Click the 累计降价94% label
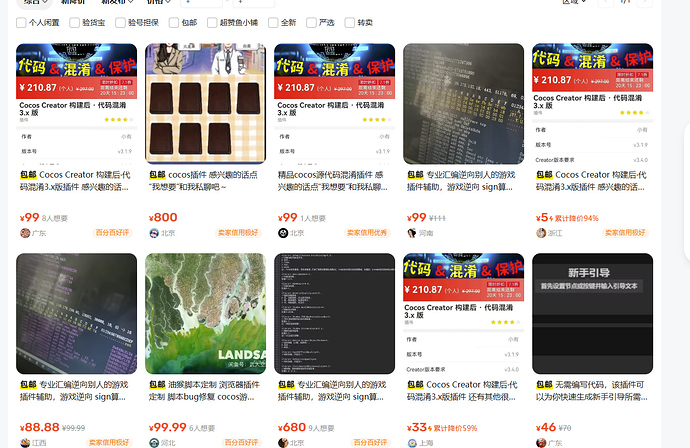This screenshot has width=690, height=448. coord(576,218)
